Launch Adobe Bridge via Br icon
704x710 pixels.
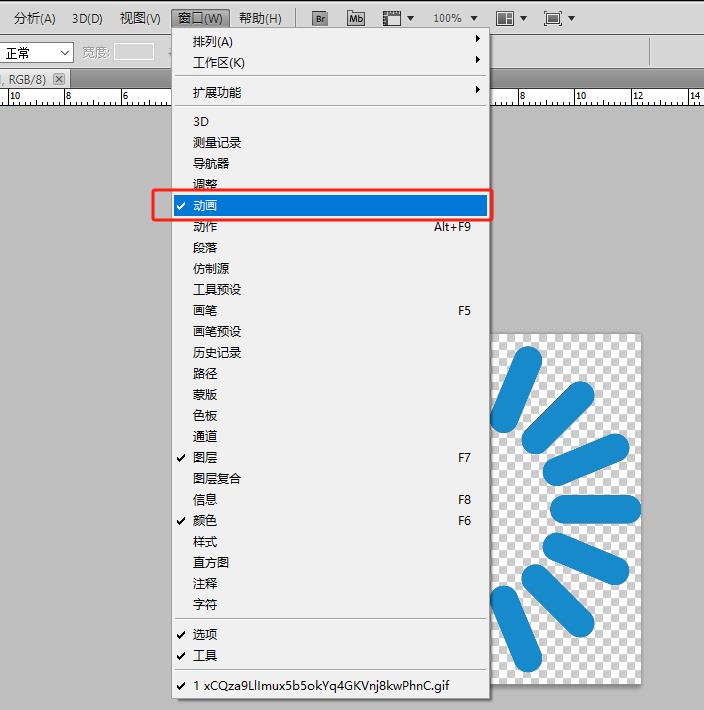pos(320,19)
